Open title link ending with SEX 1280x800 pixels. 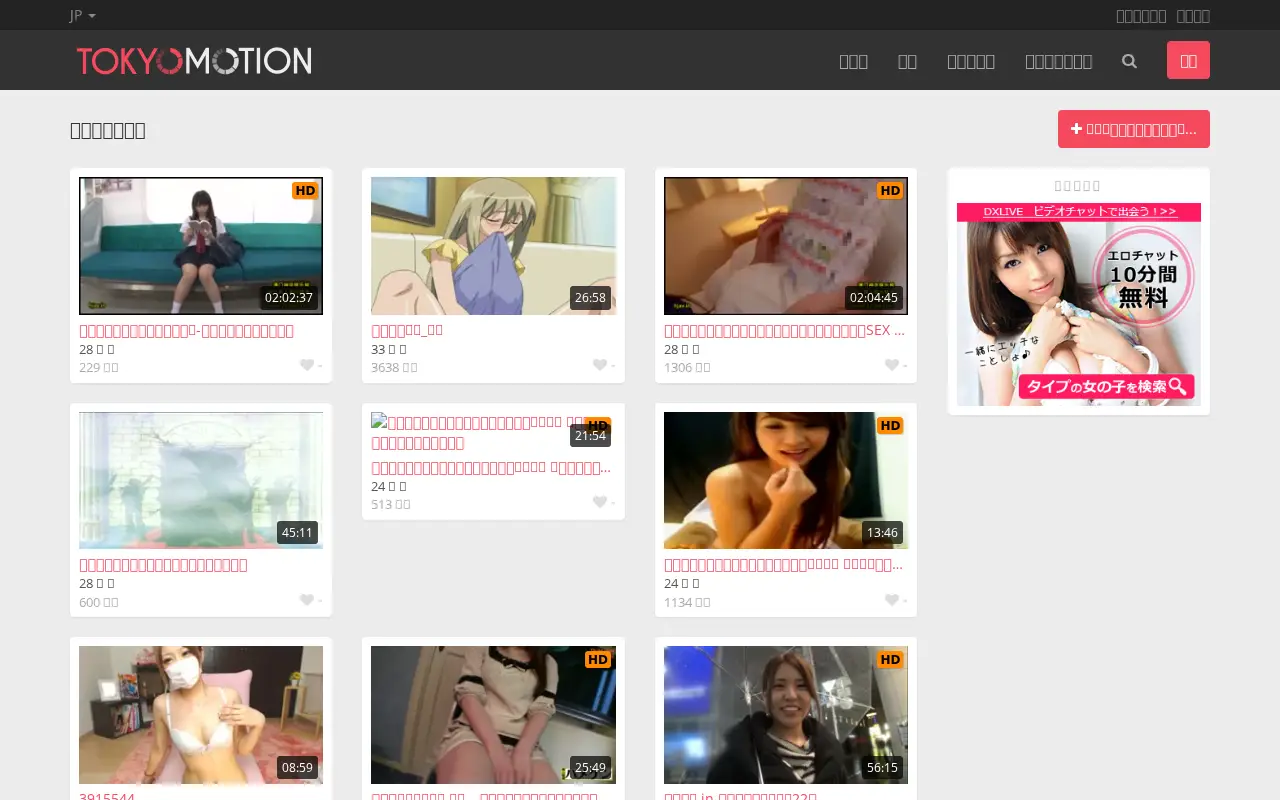point(784,330)
